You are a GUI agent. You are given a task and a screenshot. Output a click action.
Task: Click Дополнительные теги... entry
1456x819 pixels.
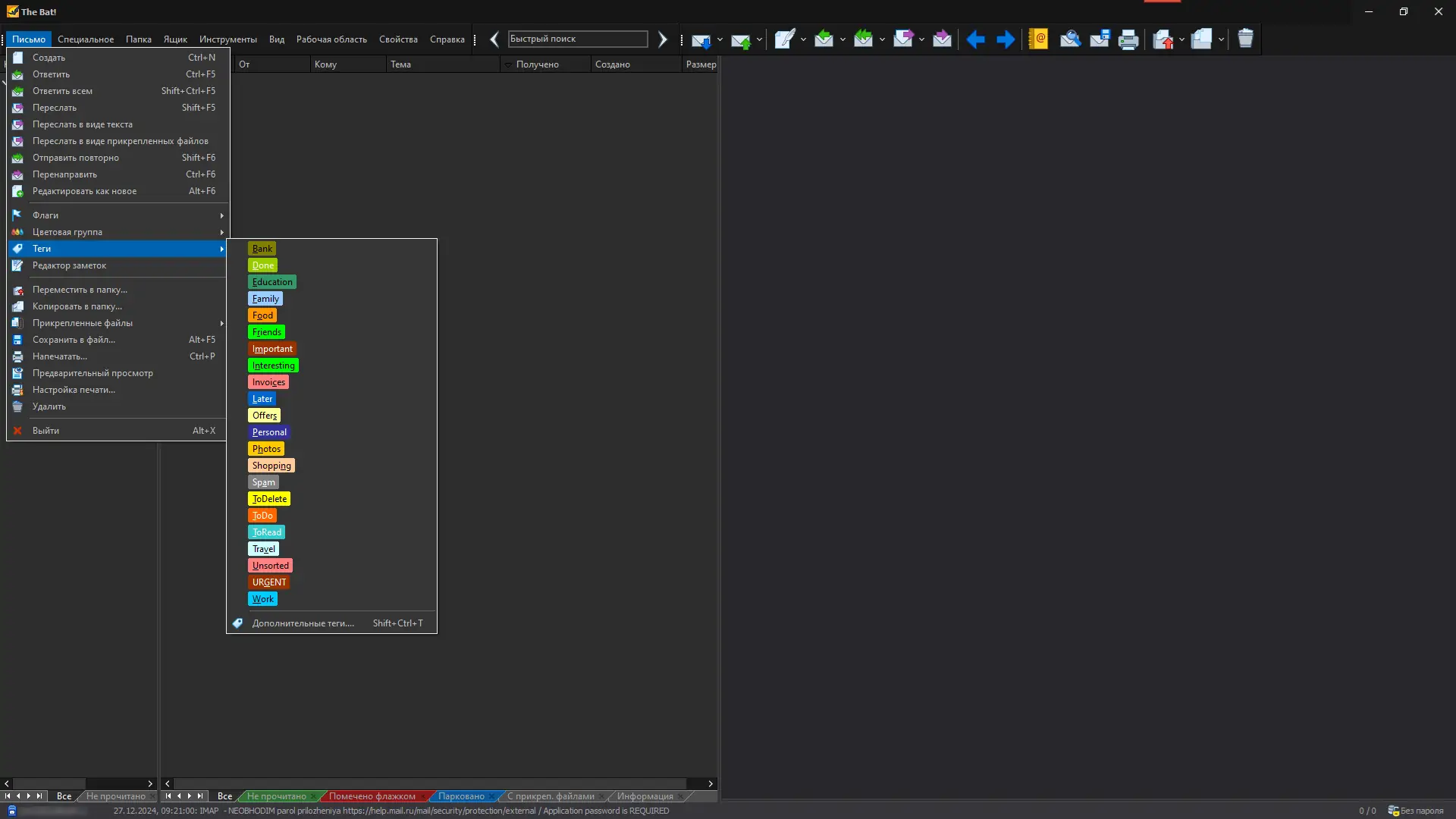(x=303, y=623)
